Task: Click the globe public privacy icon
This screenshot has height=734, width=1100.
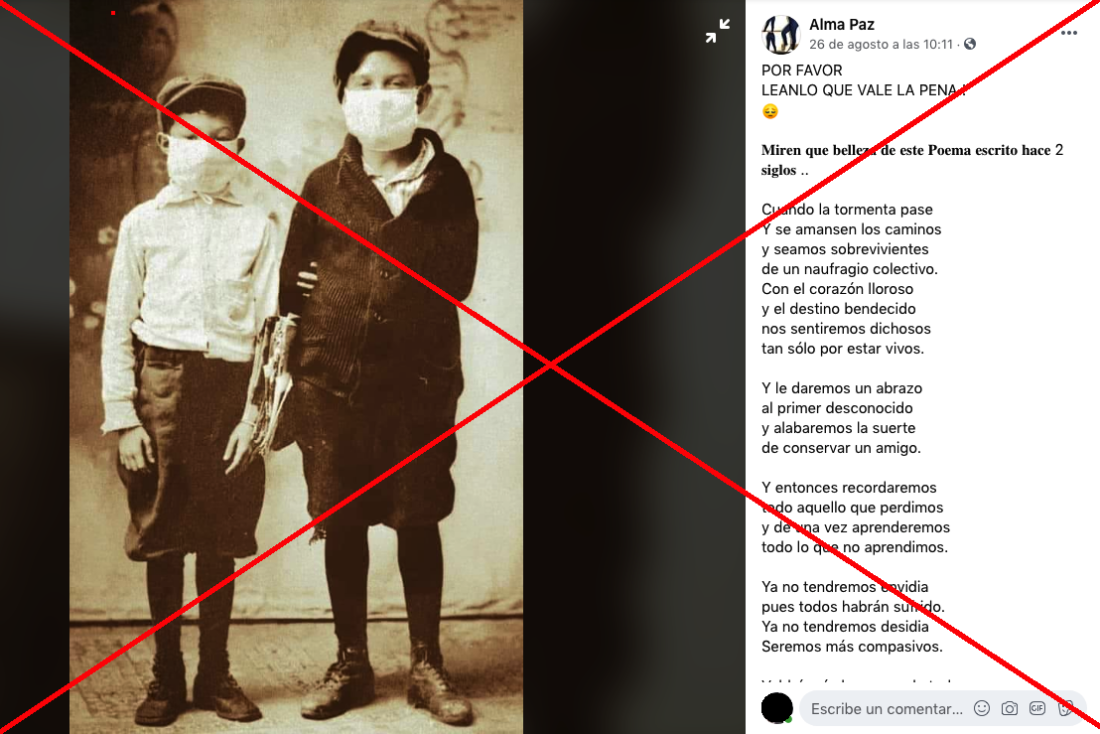Action: pyautogui.click(x=970, y=44)
